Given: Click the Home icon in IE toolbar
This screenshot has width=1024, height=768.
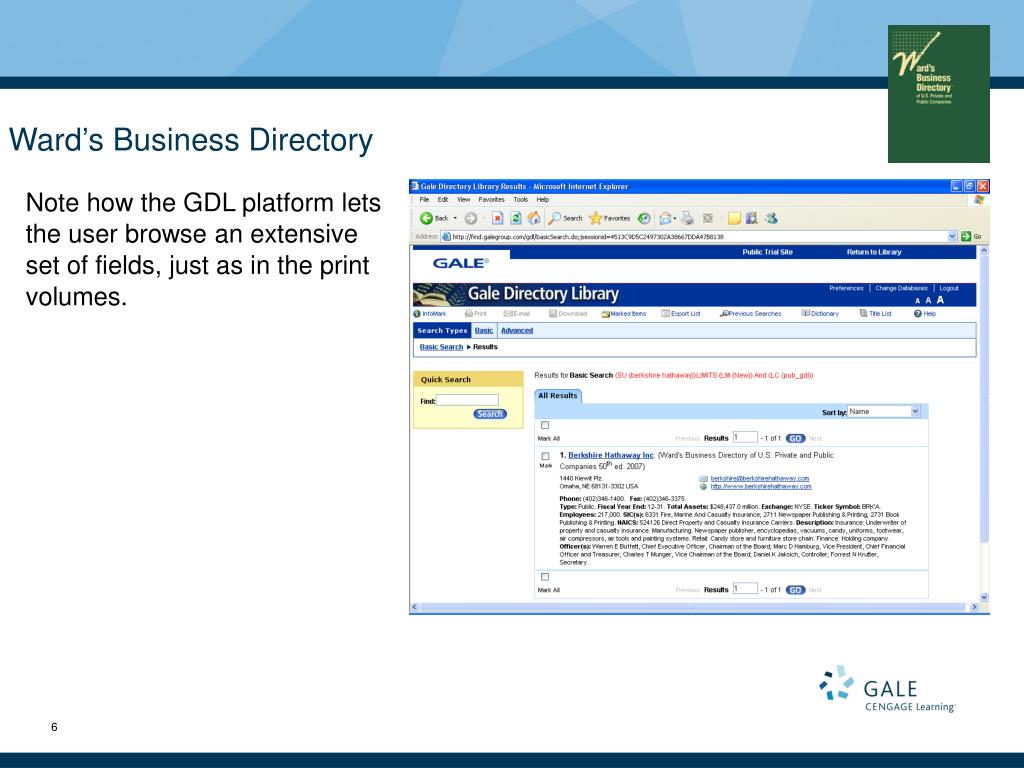Looking at the screenshot, I should tap(534, 218).
